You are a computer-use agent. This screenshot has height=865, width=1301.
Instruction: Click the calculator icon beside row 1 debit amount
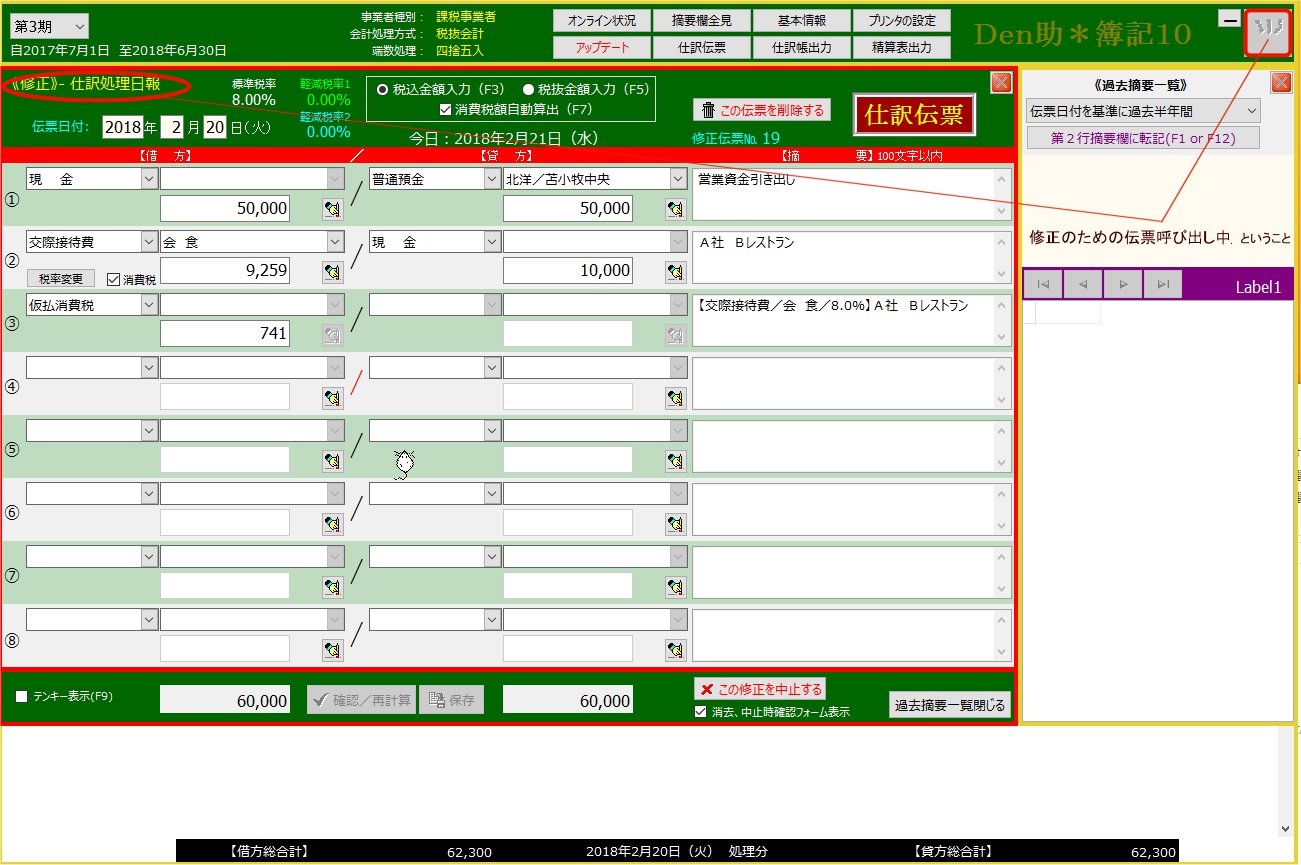click(333, 209)
